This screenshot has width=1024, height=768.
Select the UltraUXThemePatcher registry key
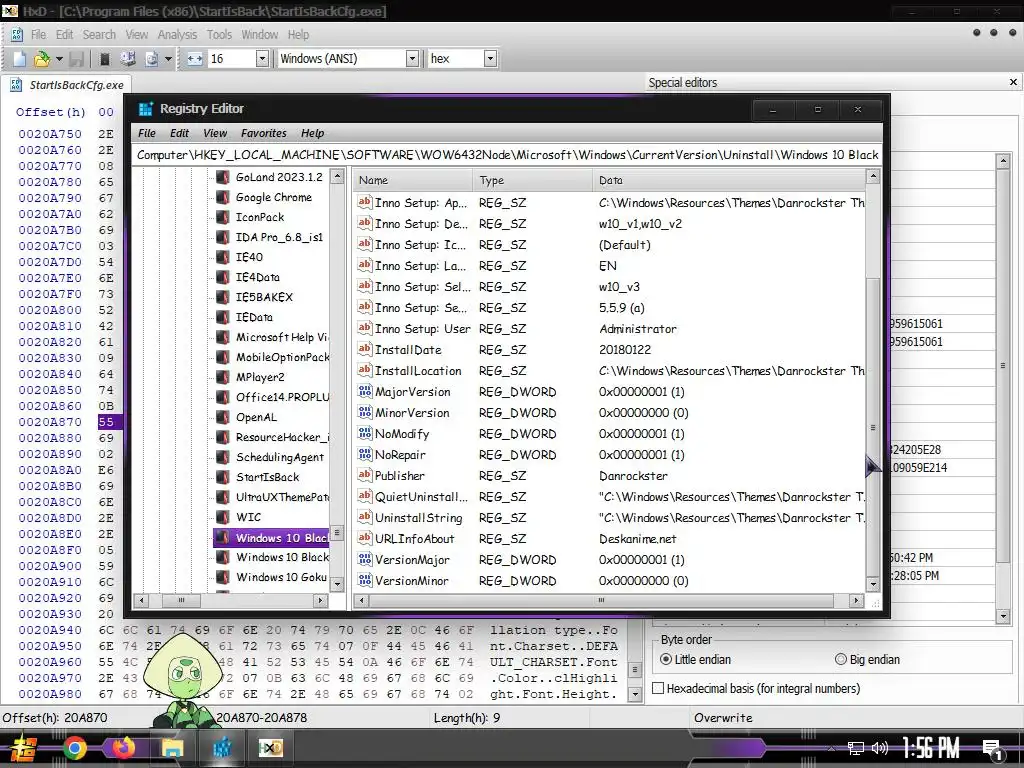click(282, 497)
